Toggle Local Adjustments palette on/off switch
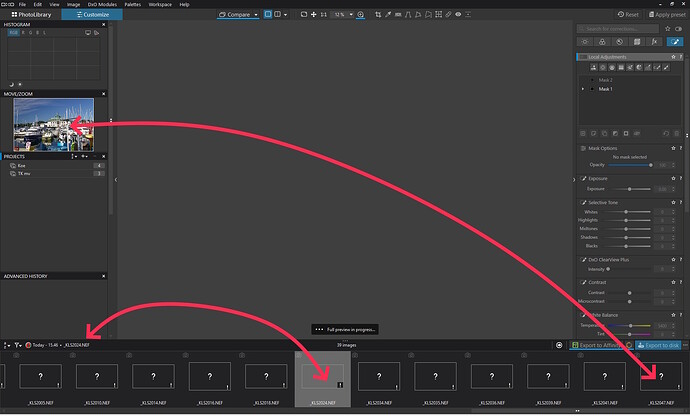Screen dimensions: 690x416 (x=583, y=57)
